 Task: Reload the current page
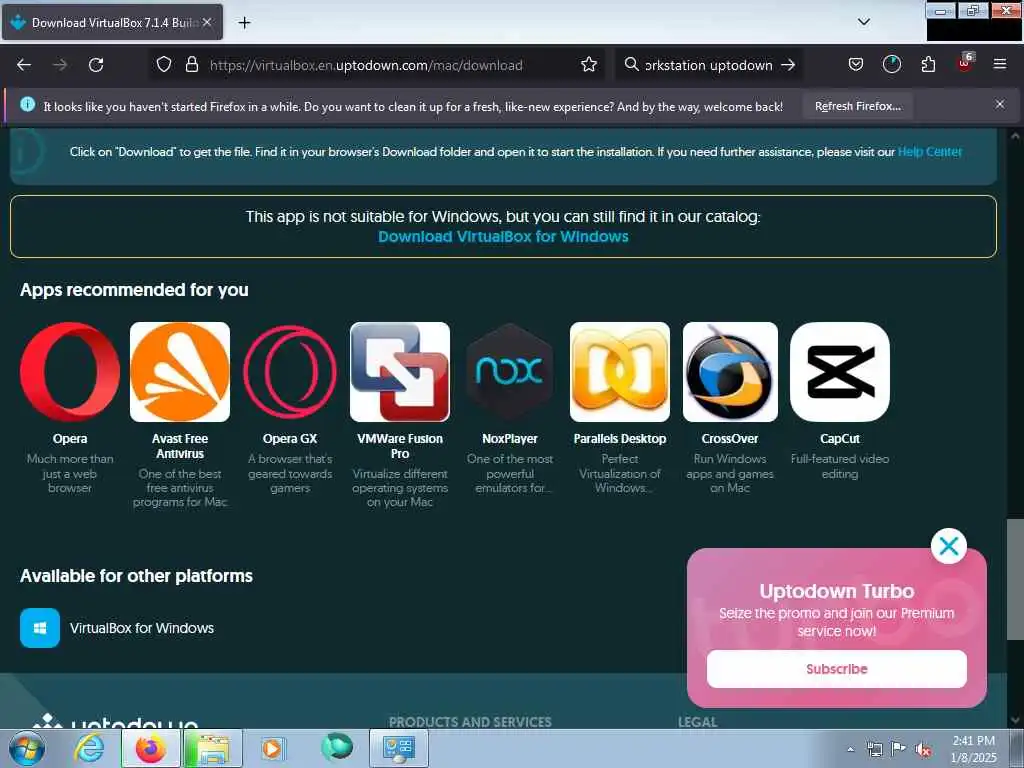(x=96, y=65)
